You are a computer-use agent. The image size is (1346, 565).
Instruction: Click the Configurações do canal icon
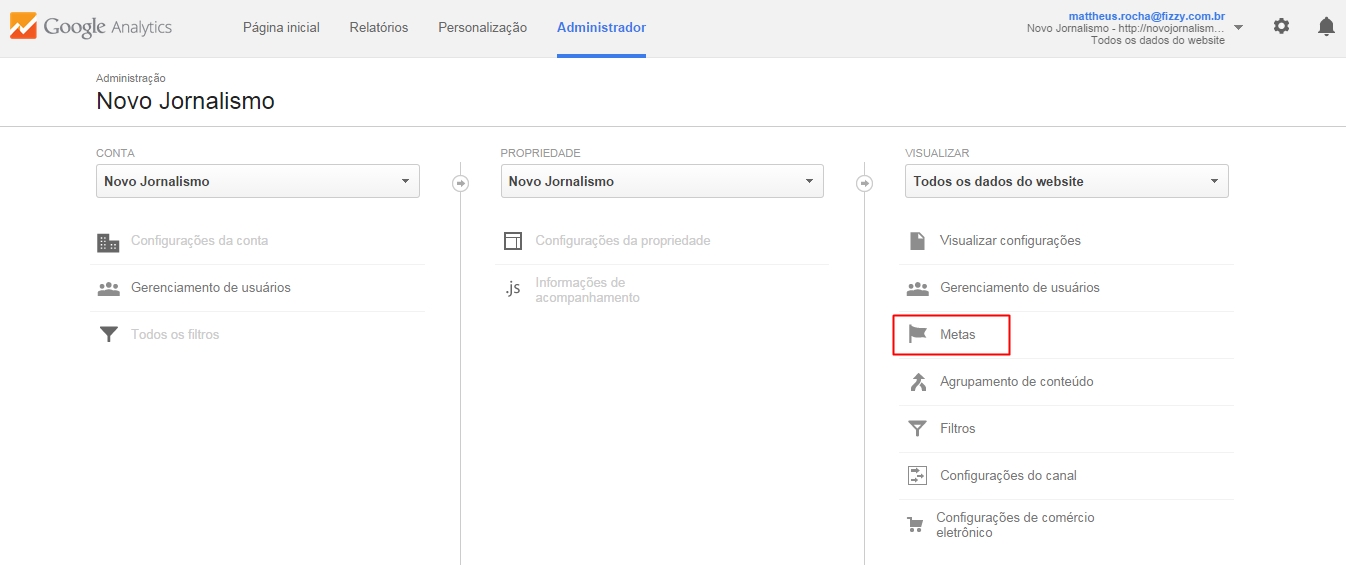[x=917, y=475]
